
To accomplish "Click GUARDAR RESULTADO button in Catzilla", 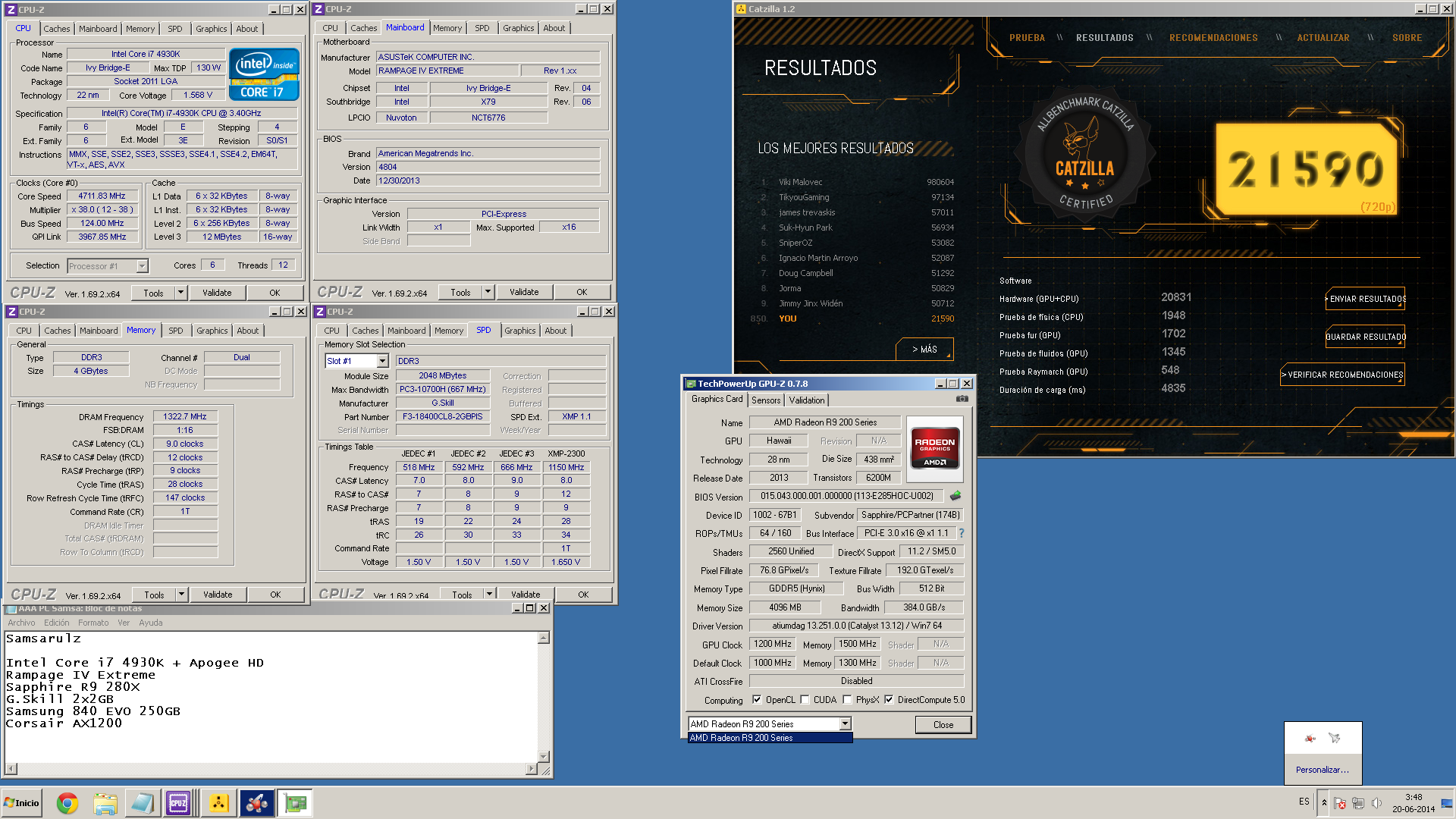I will (1365, 337).
